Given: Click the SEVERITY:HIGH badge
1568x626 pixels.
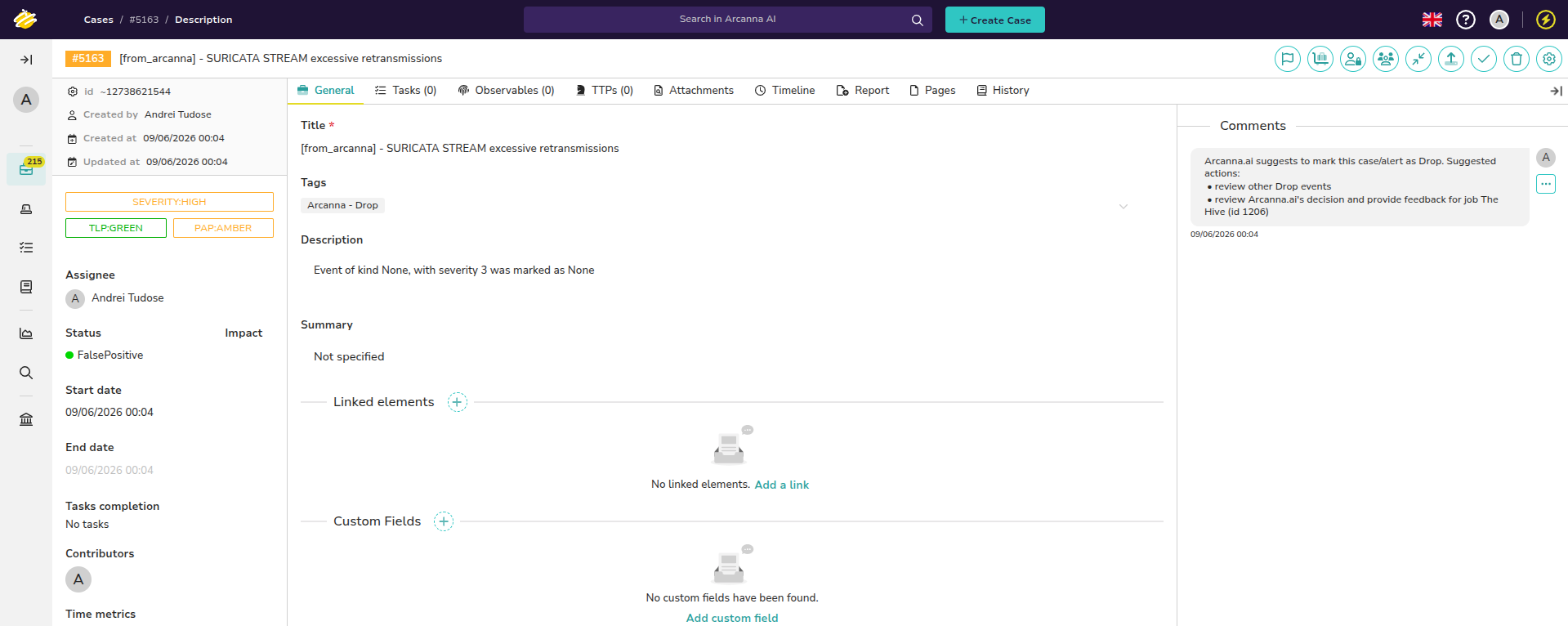Looking at the screenshot, I should 169,202.
